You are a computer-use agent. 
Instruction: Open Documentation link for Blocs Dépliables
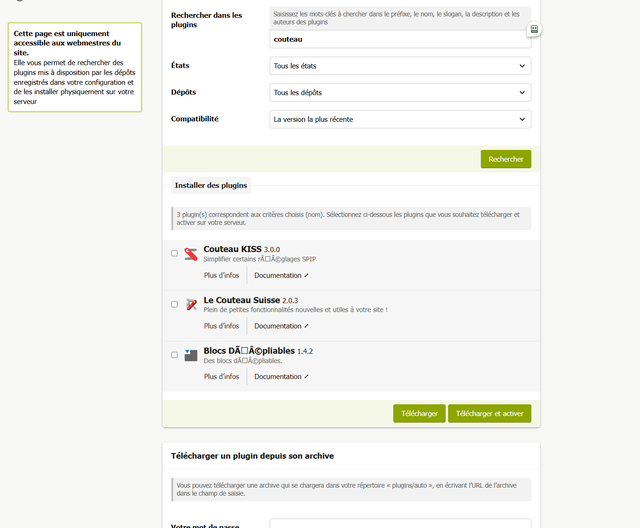(x=281, y=377)
